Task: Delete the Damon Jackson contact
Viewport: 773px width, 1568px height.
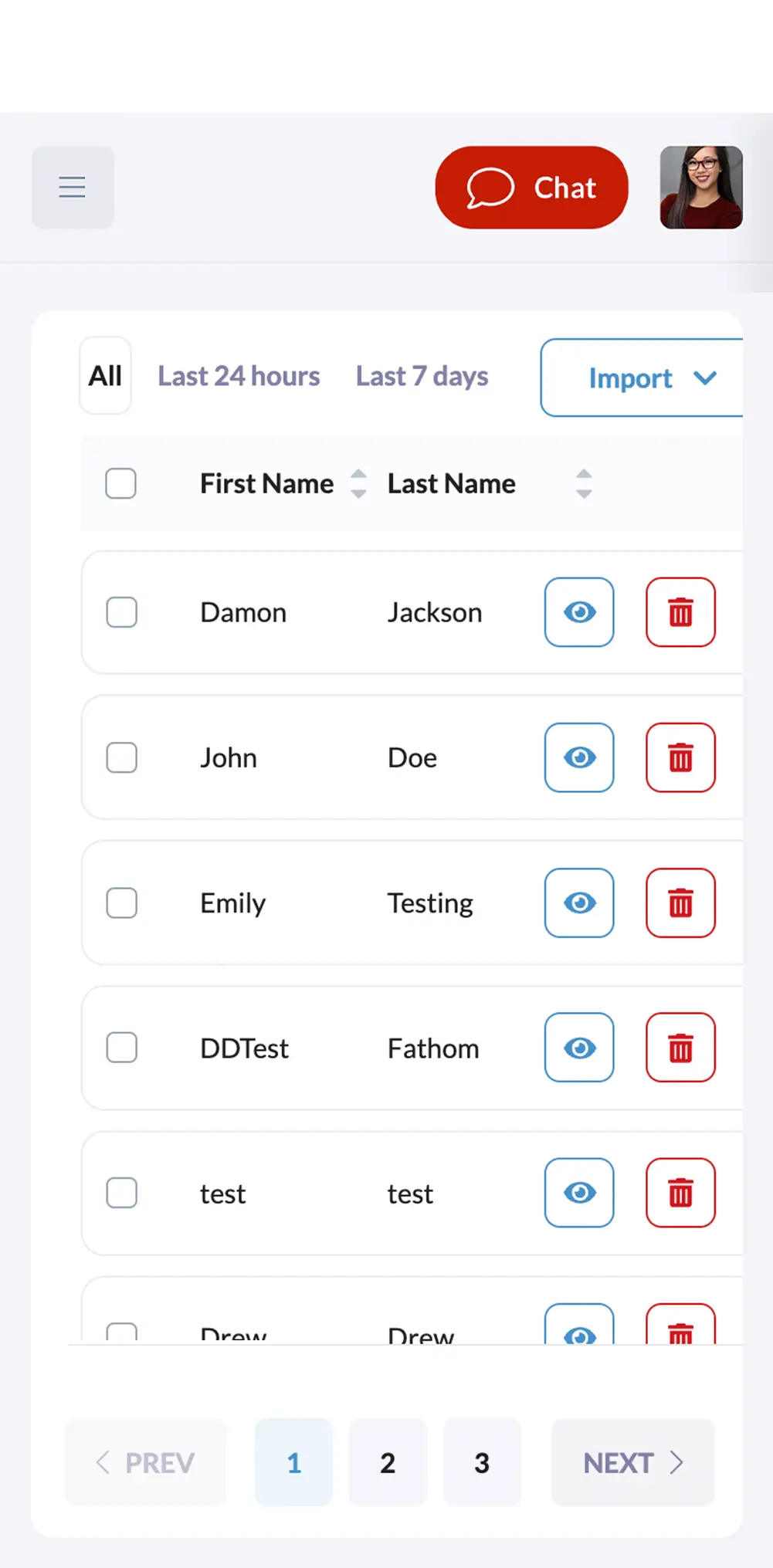Action: pos(680,612)
